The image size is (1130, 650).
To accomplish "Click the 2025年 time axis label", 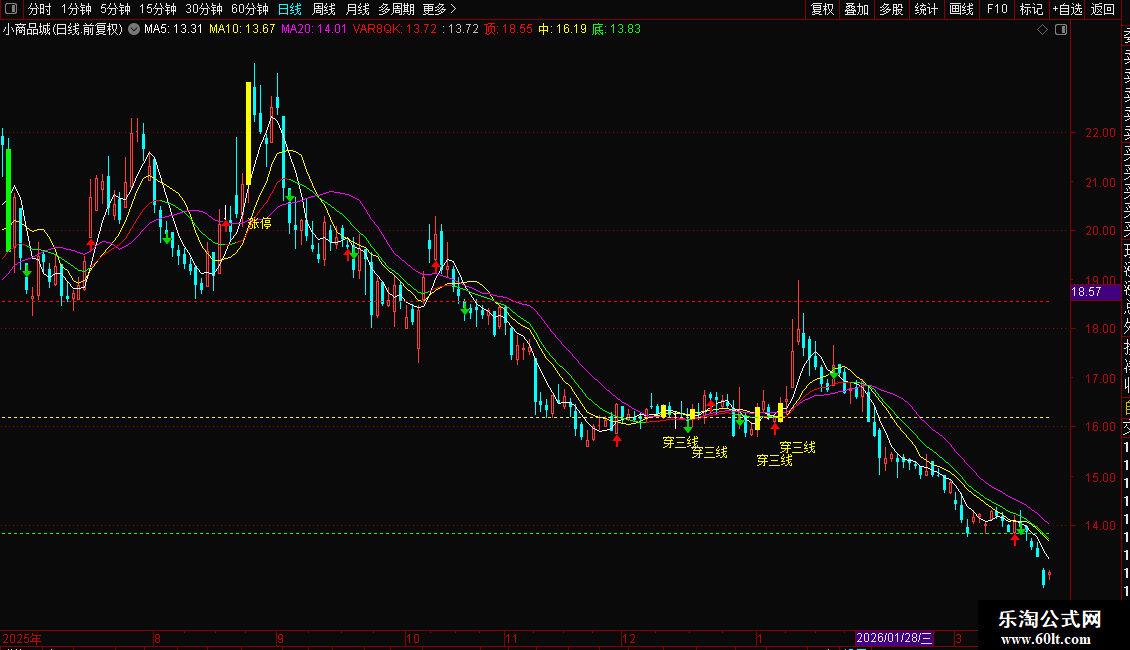I will click(22, 638).
